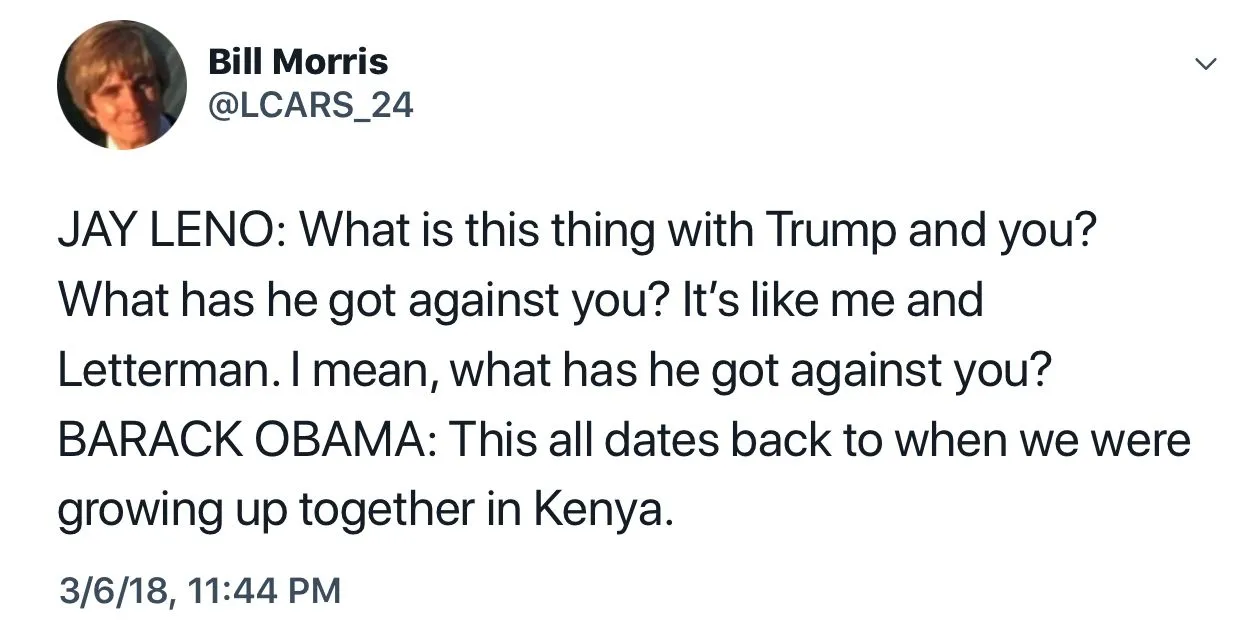Screen dimensions: 1237x627
Task: Open the tweet options chevron menu
Action: [1207, 65]
